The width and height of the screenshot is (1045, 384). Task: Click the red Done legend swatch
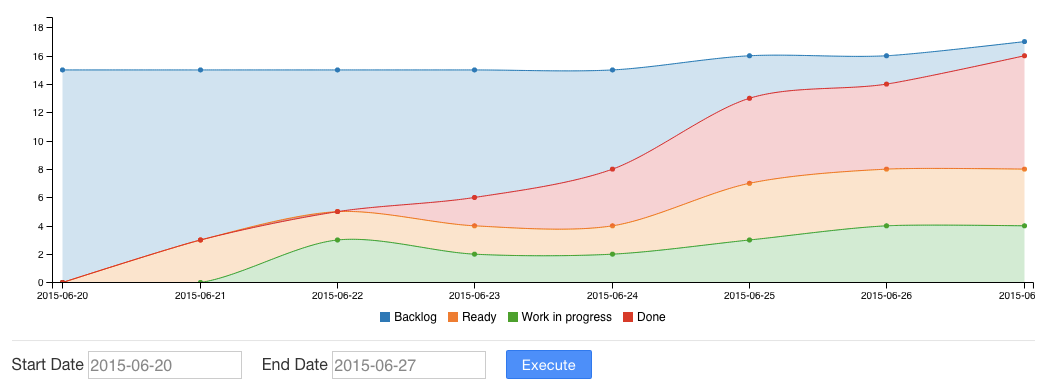click(x=628, y=317)
